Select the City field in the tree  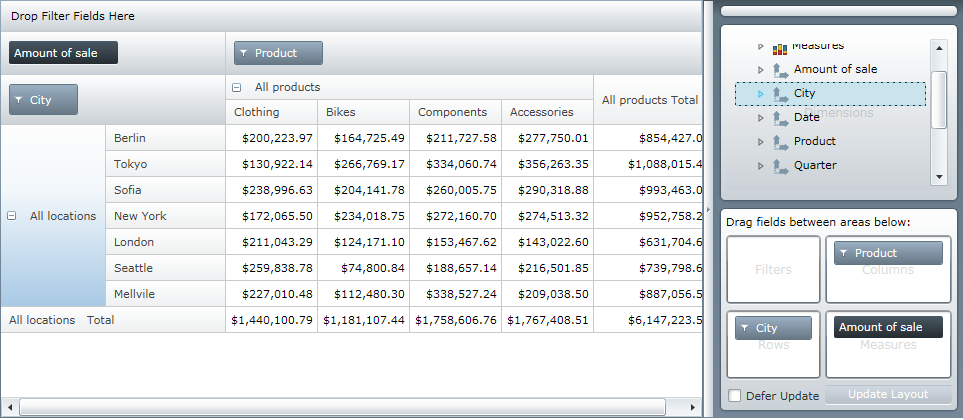[804, 94]
